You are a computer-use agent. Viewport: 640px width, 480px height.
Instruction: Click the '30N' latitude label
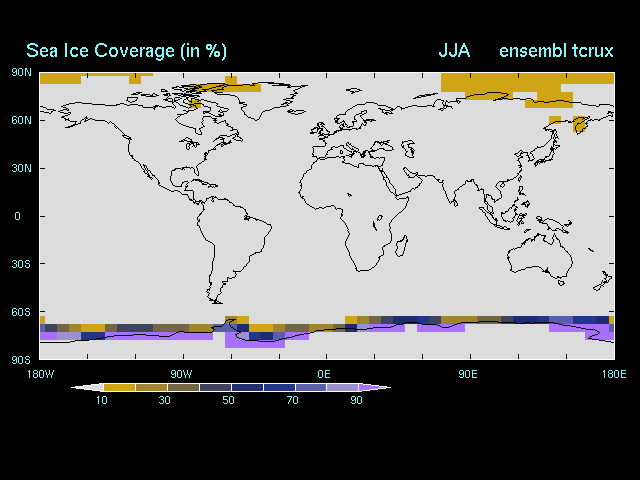click(x=21, y=168)
